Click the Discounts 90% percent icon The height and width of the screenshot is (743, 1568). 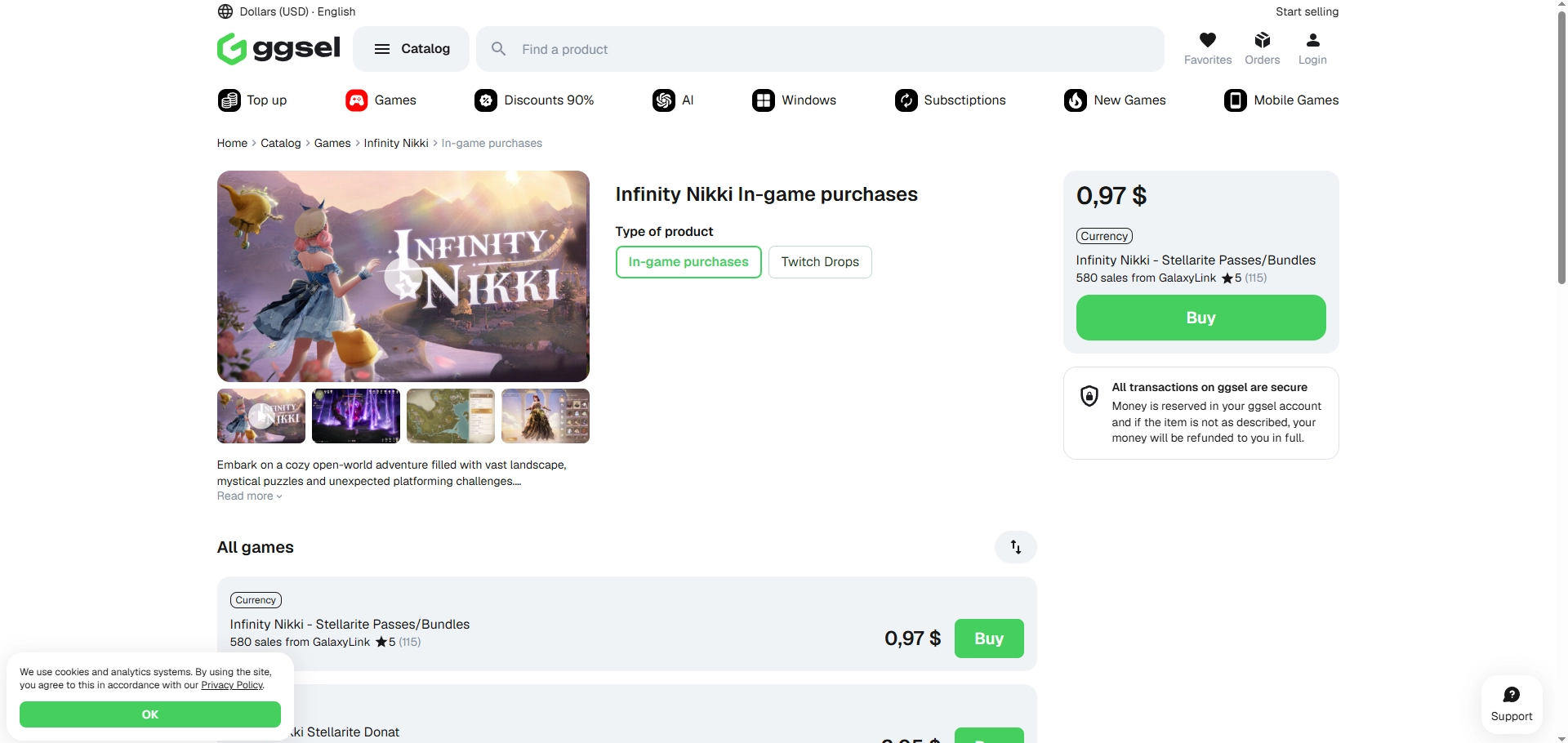click(486, 100)
